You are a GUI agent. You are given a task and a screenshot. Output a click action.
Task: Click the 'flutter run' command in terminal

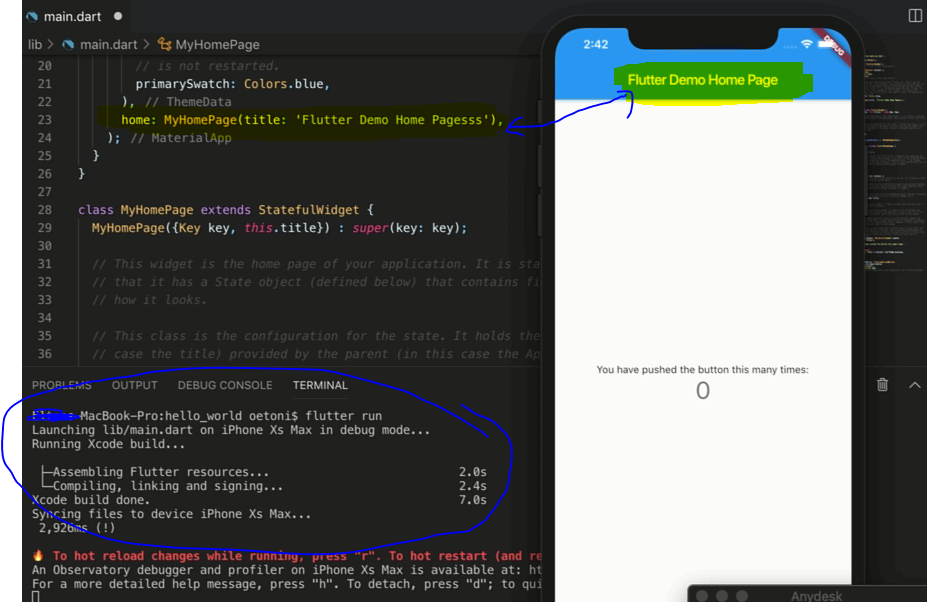[x=343, y=416]
